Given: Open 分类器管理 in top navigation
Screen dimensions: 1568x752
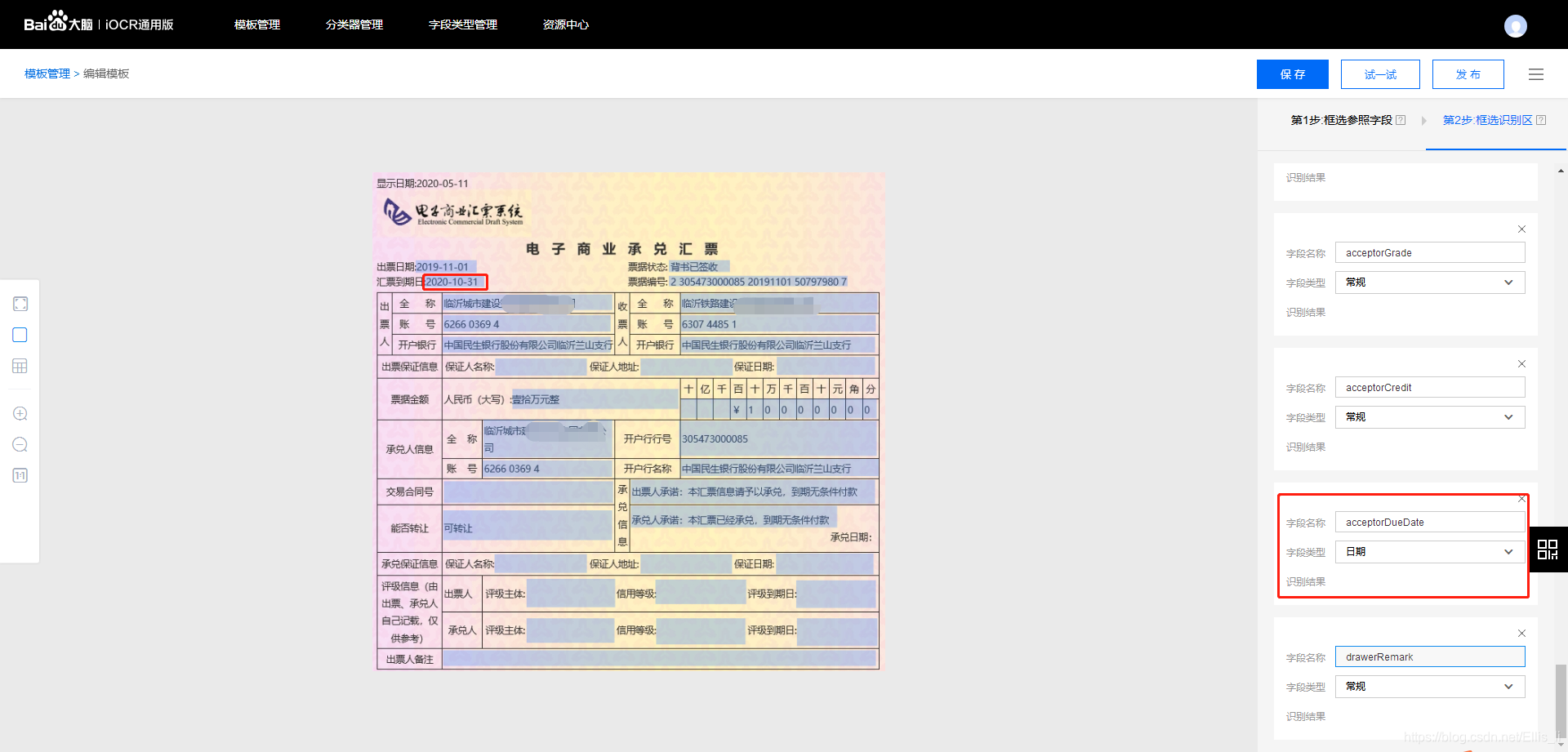Looking at the screenshot, I should point(354,24).
